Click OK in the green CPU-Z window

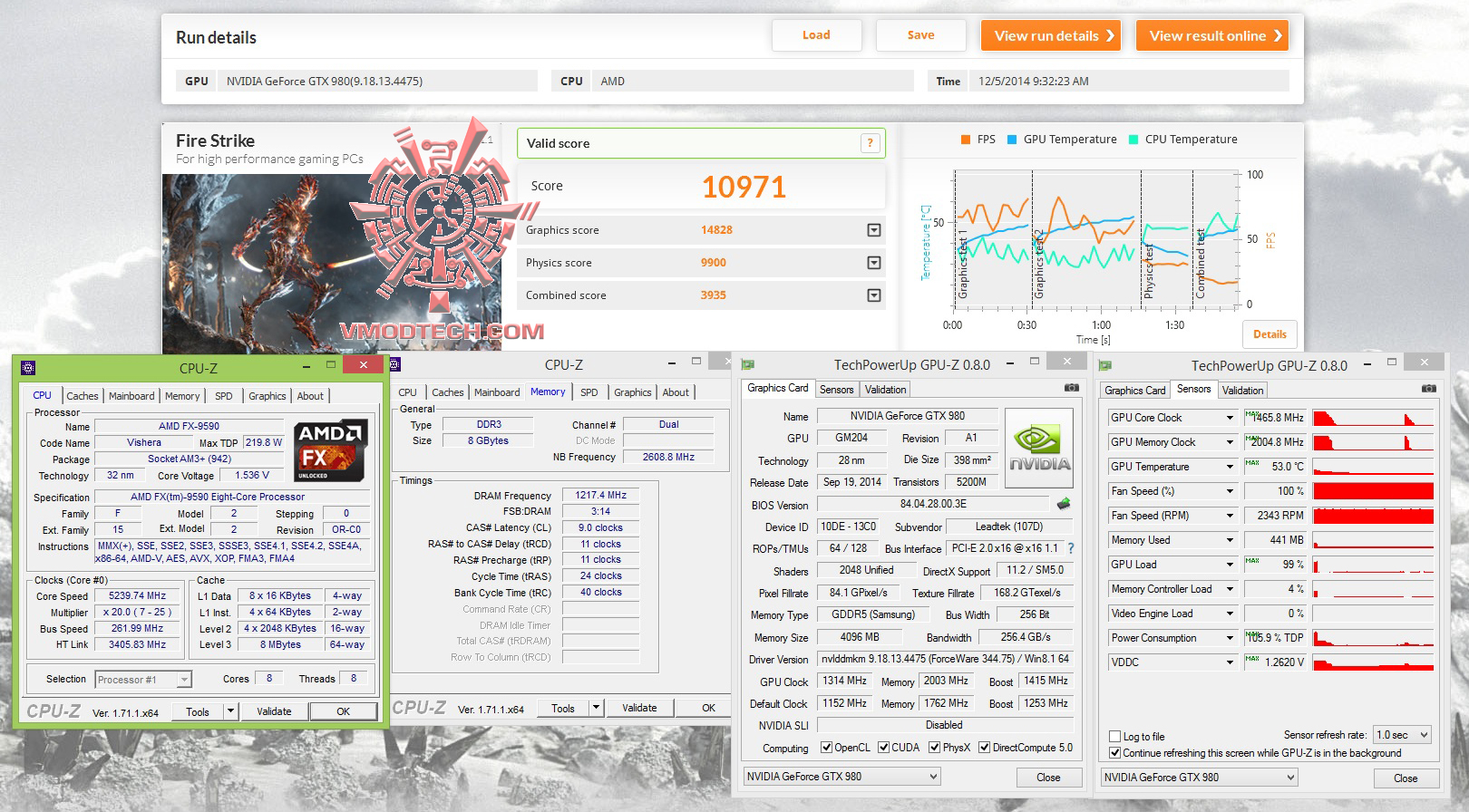tap(343, 711)
